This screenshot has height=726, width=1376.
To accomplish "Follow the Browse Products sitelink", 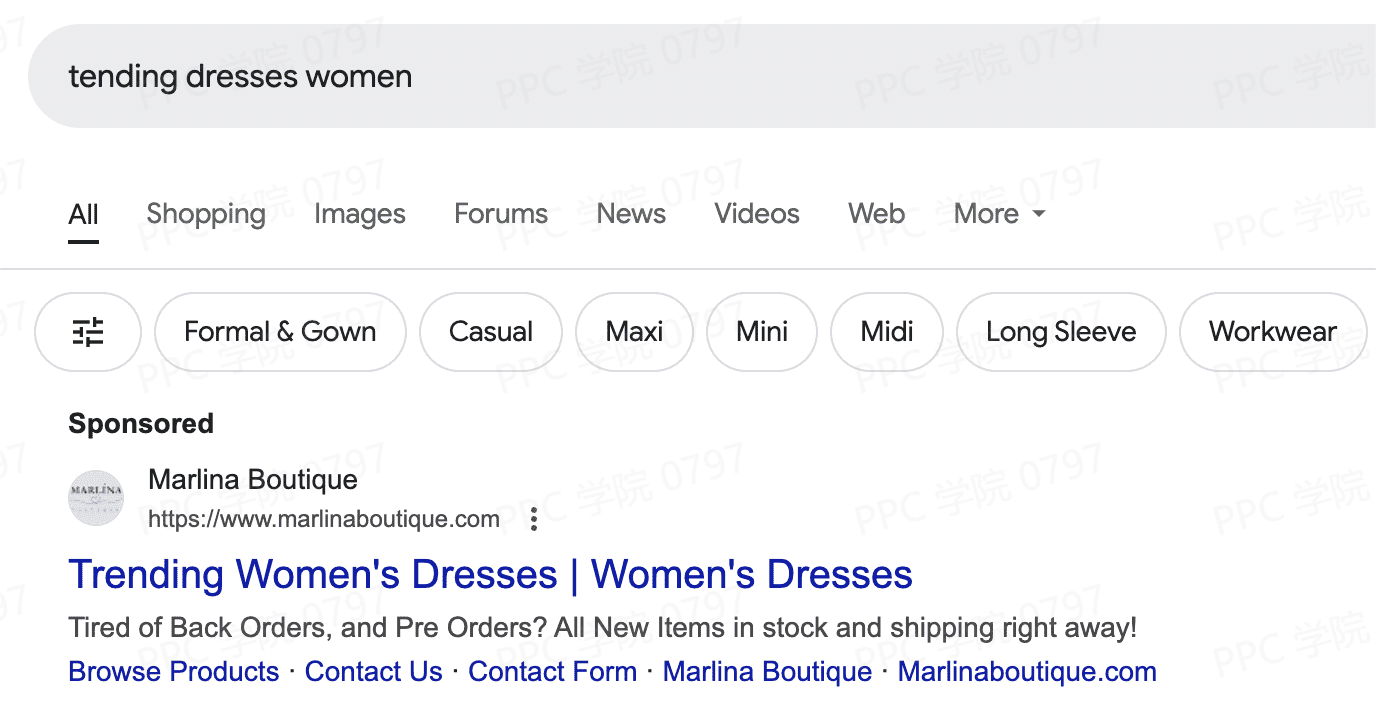I will coord(174,672).
